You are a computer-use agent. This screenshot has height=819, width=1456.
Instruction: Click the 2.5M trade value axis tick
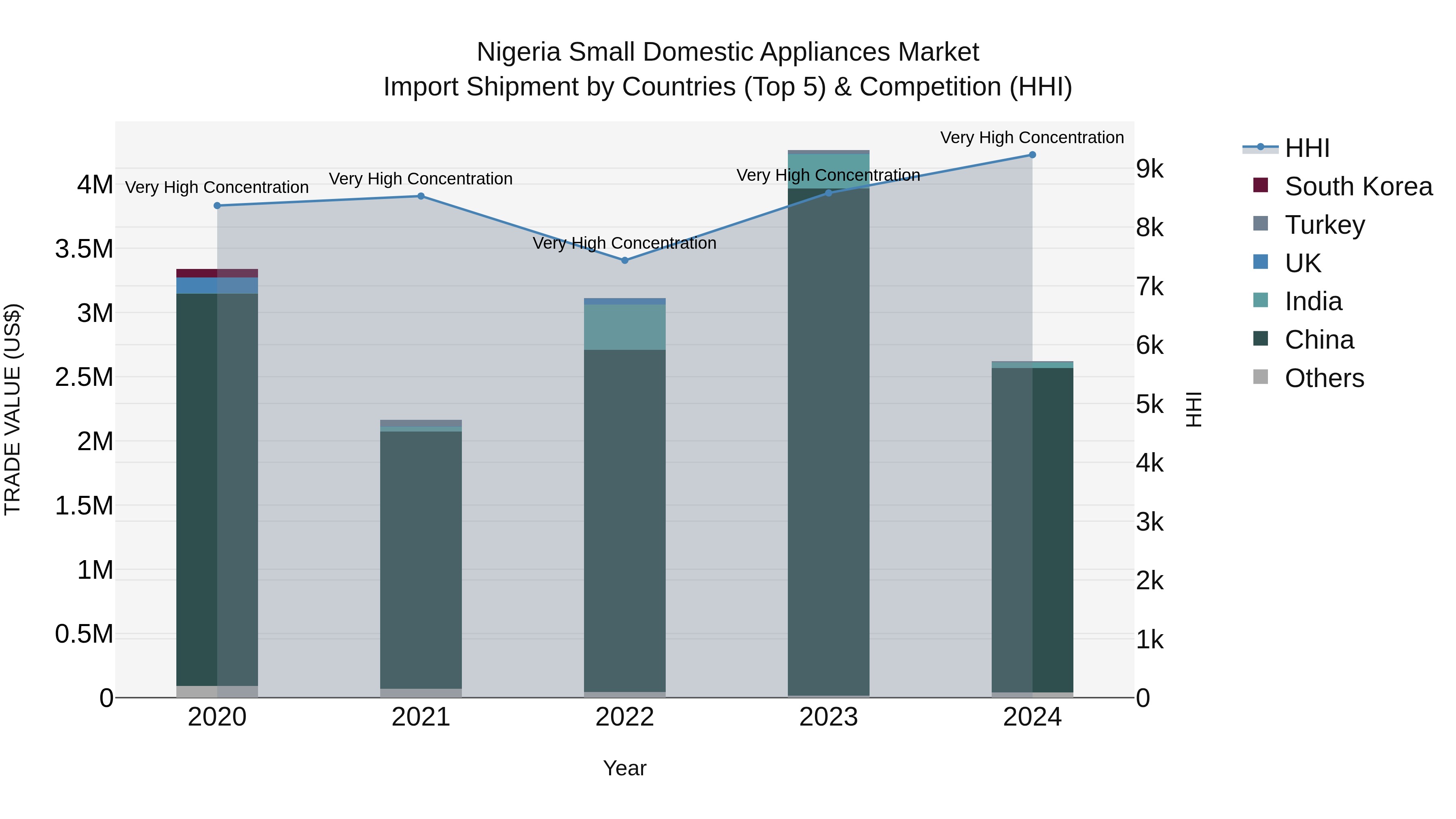point(84,377)
